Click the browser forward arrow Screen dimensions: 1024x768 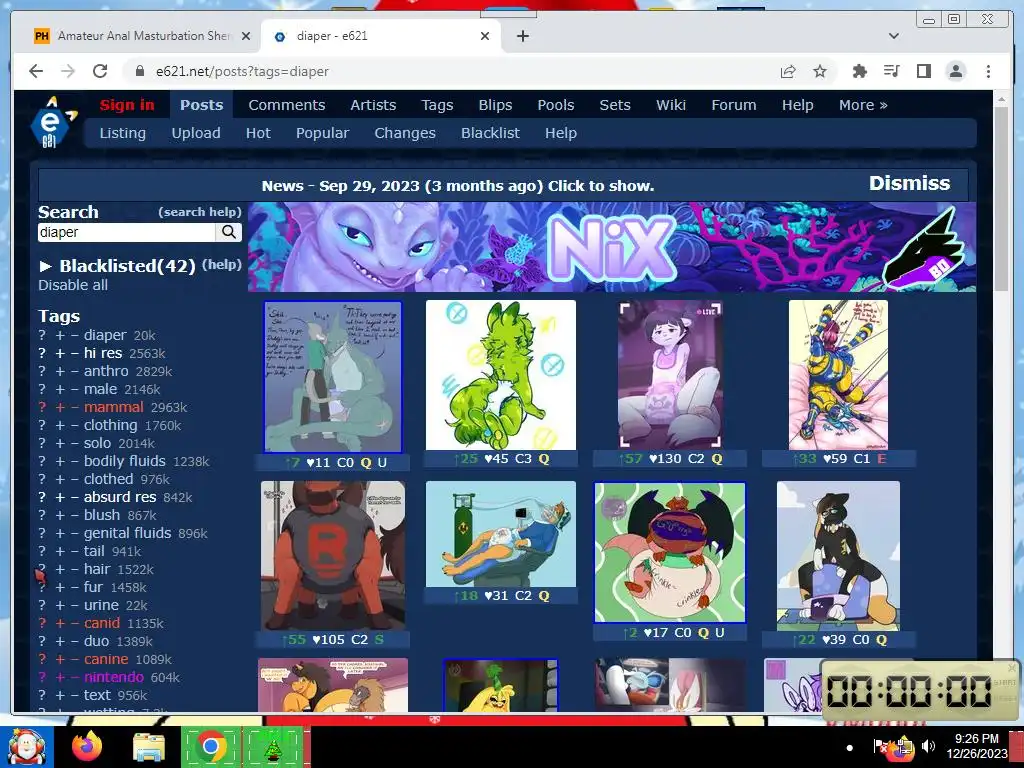68,71
